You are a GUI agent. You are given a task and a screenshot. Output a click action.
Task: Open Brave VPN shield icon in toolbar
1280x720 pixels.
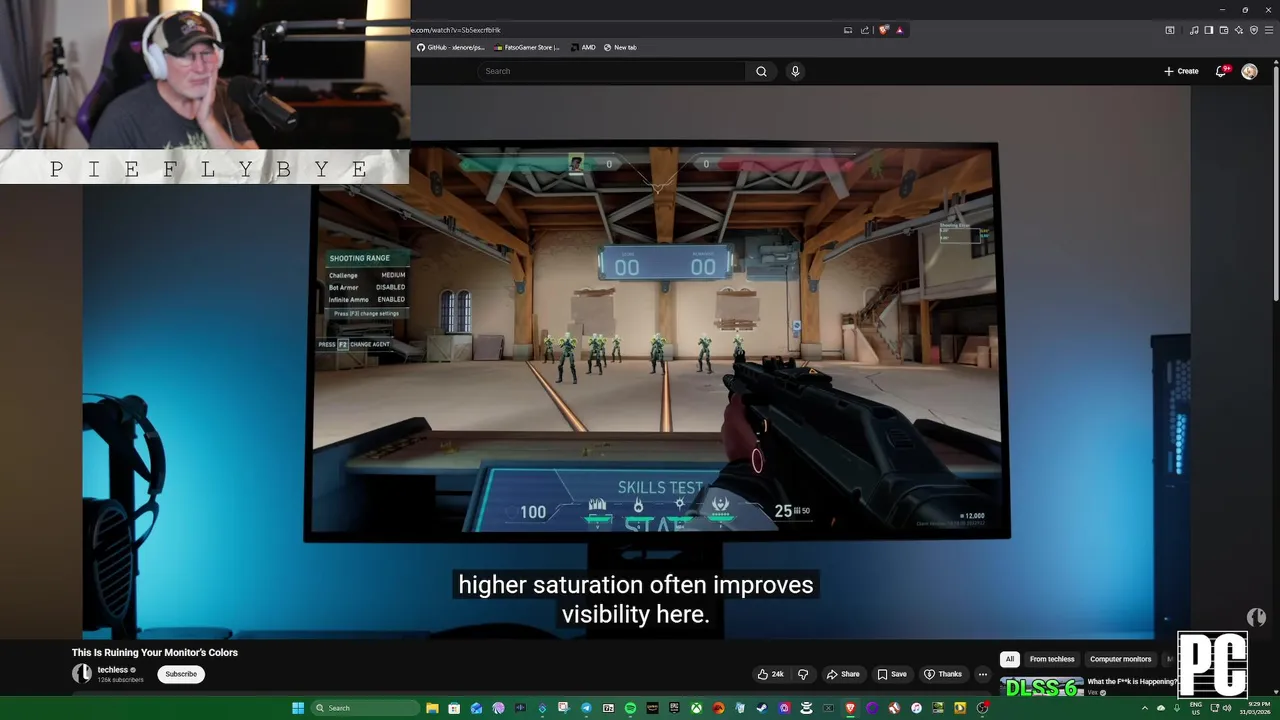(x=1253, y=30)
